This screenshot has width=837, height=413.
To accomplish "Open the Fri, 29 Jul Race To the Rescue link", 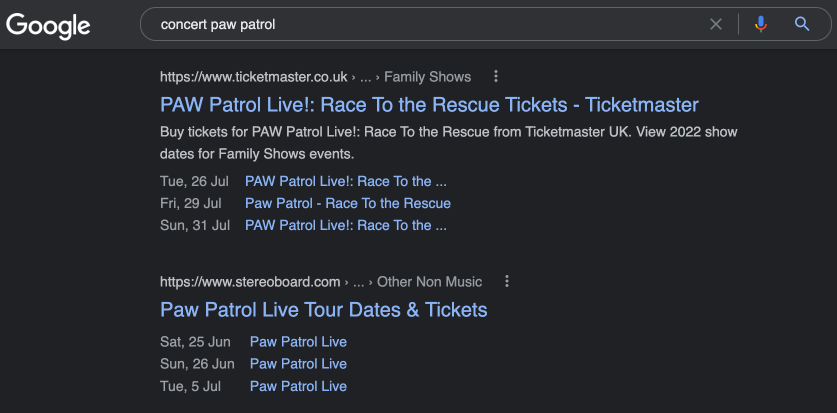I will [348, 203].
